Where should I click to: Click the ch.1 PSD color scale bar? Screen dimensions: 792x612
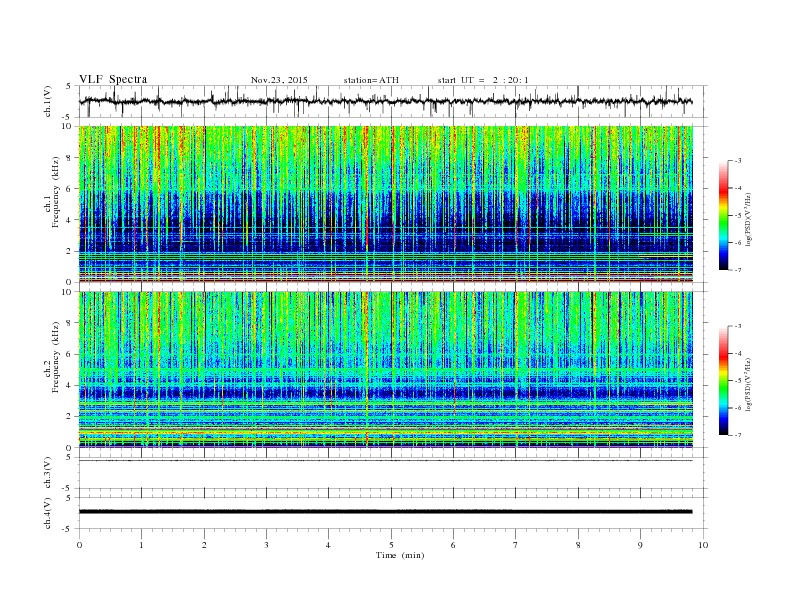723,215
